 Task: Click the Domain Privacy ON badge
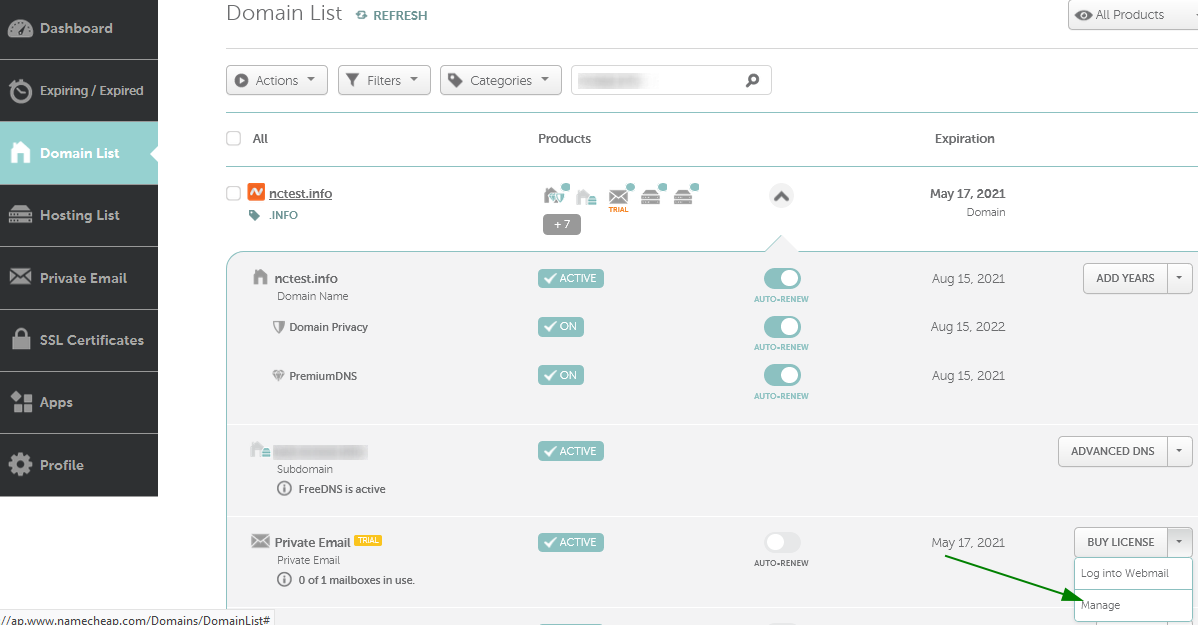561,327
